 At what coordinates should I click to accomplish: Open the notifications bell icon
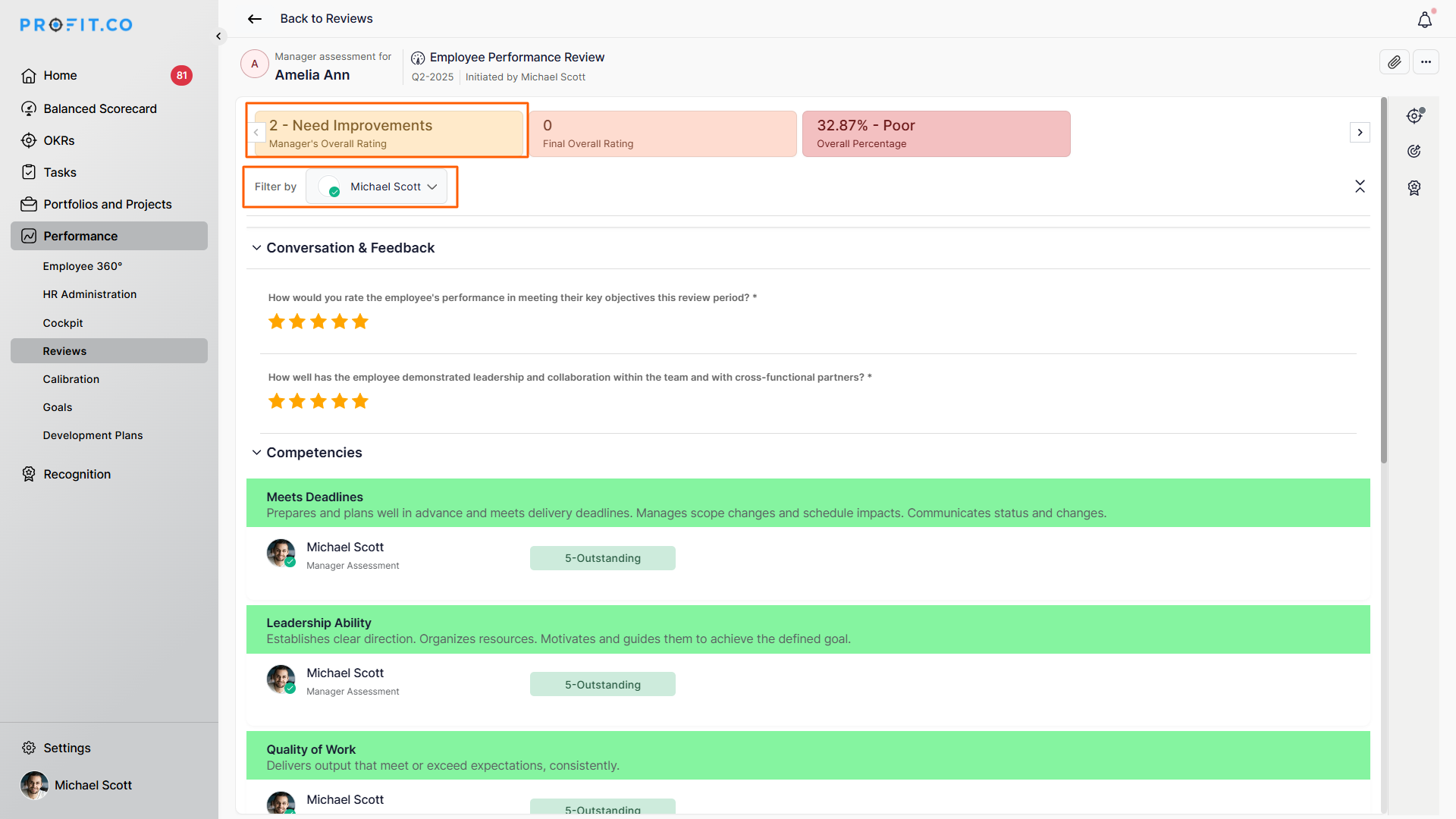click(1425, 20)
